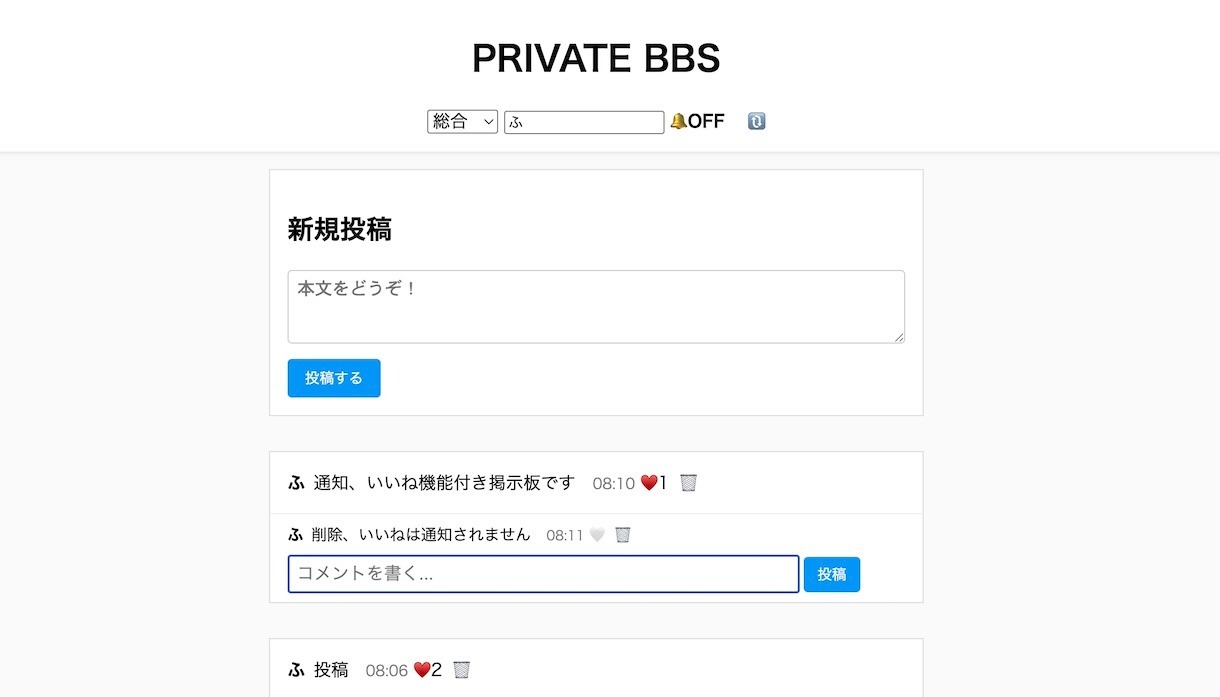1220x697 pixels.
Task: Click the コメントを書く... comment field
Action: 543,574
